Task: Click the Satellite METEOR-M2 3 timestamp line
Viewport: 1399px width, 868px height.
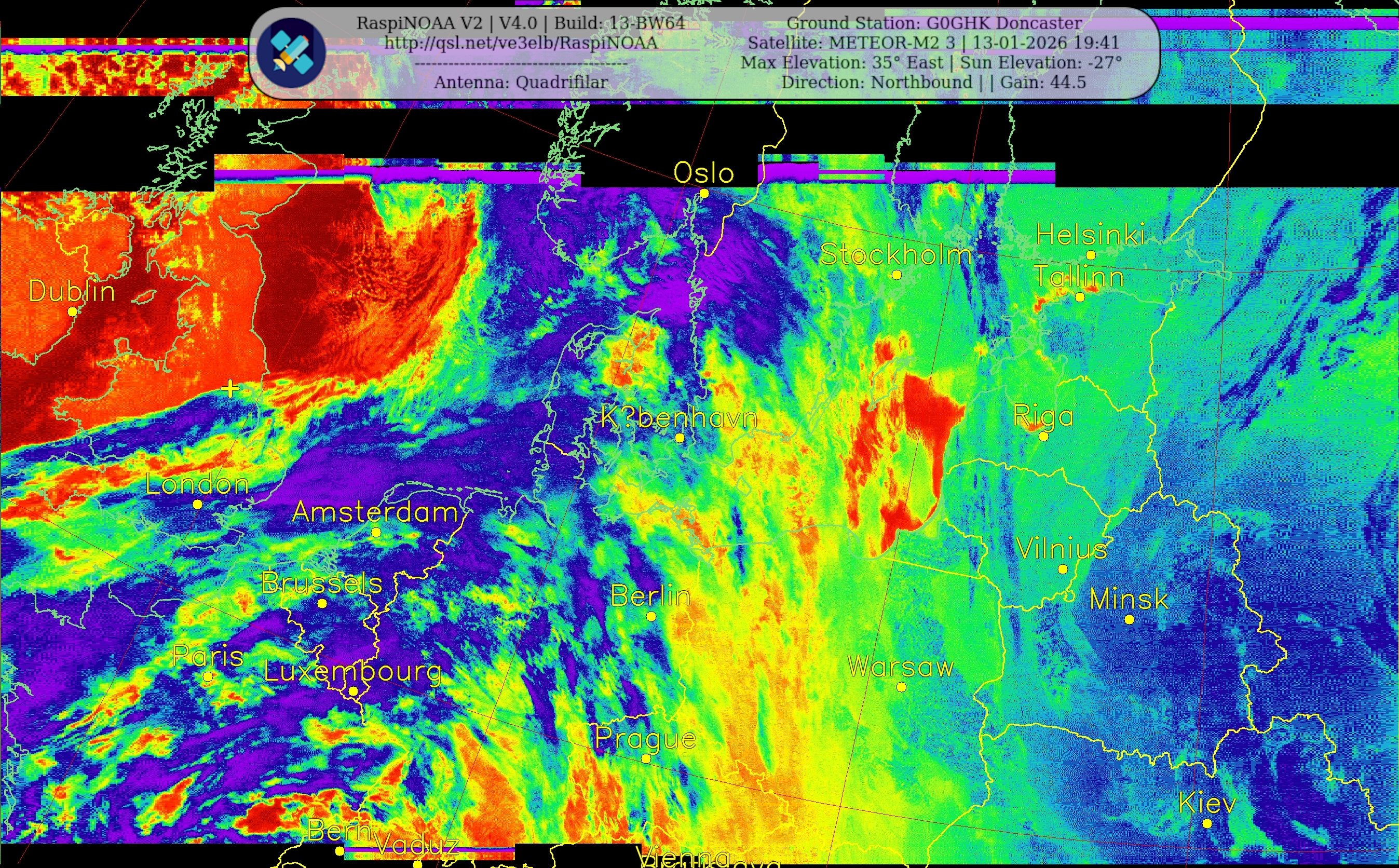Action: (933, 43)
